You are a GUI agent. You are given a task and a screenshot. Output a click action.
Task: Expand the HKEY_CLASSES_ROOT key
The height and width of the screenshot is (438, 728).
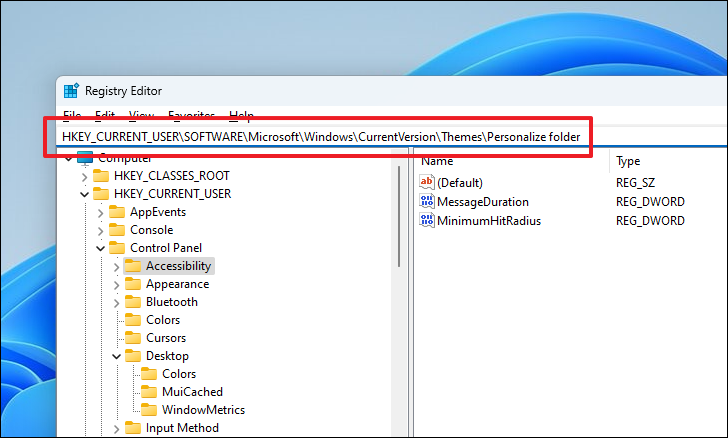84,177
